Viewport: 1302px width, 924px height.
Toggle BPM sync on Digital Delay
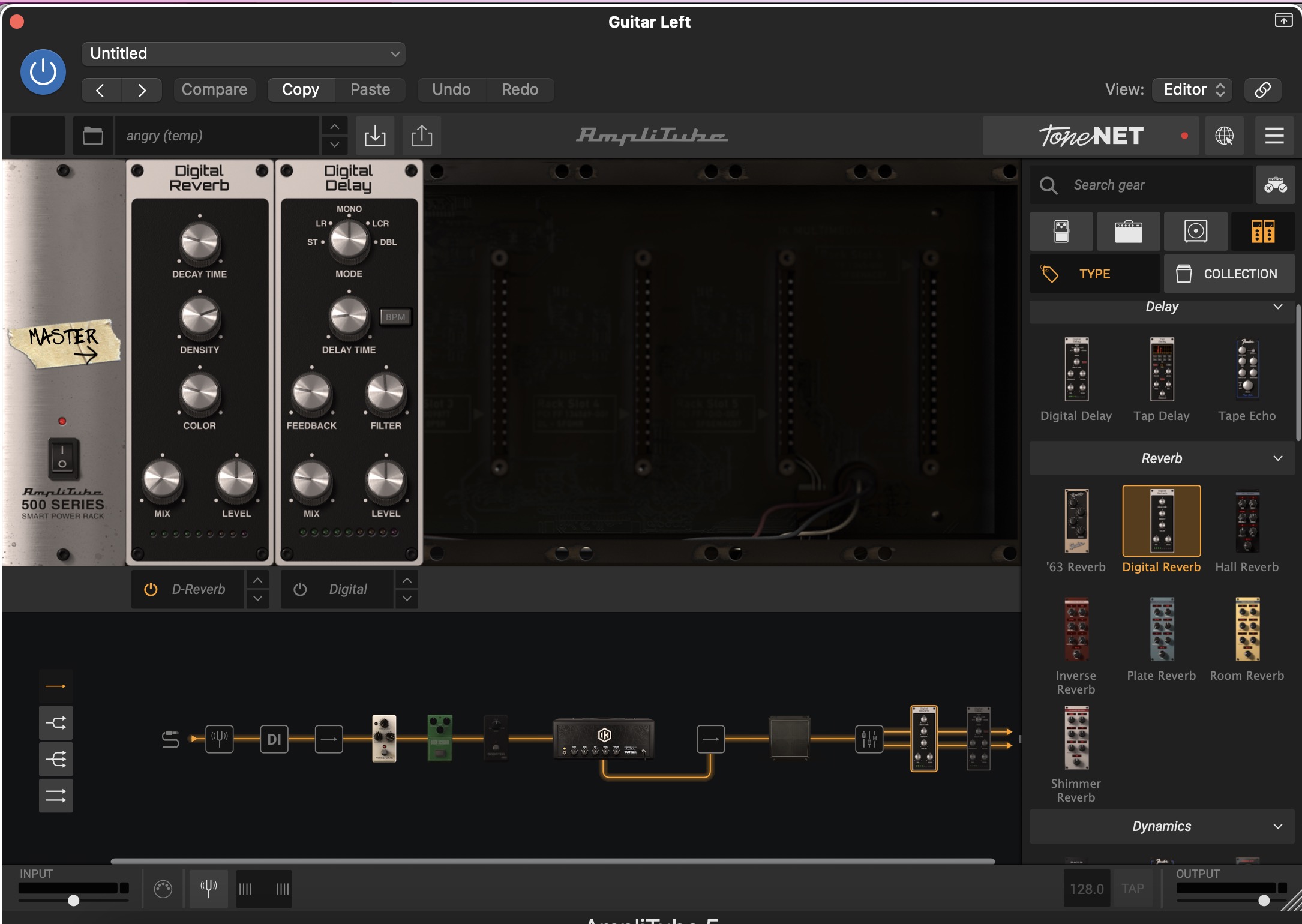(395, 317)
